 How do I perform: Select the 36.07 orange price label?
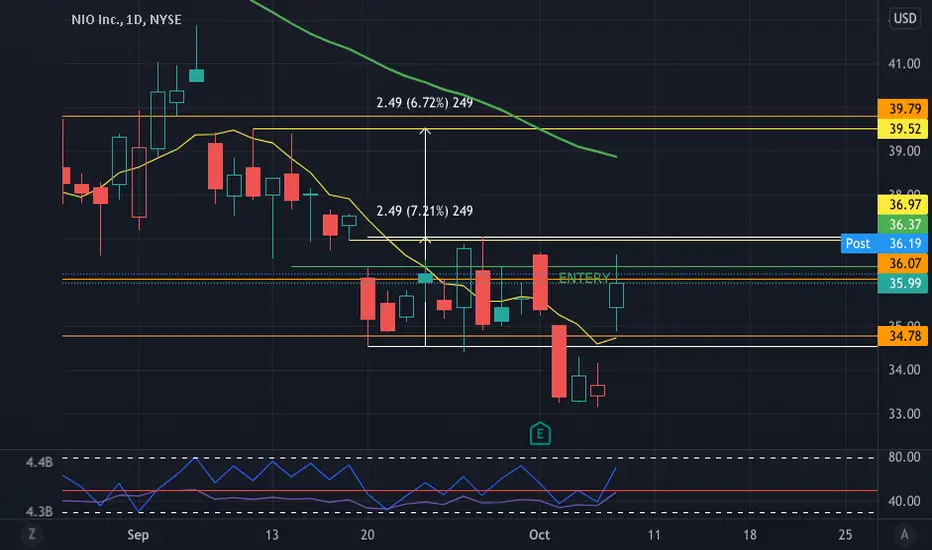(x=903, y=263)
